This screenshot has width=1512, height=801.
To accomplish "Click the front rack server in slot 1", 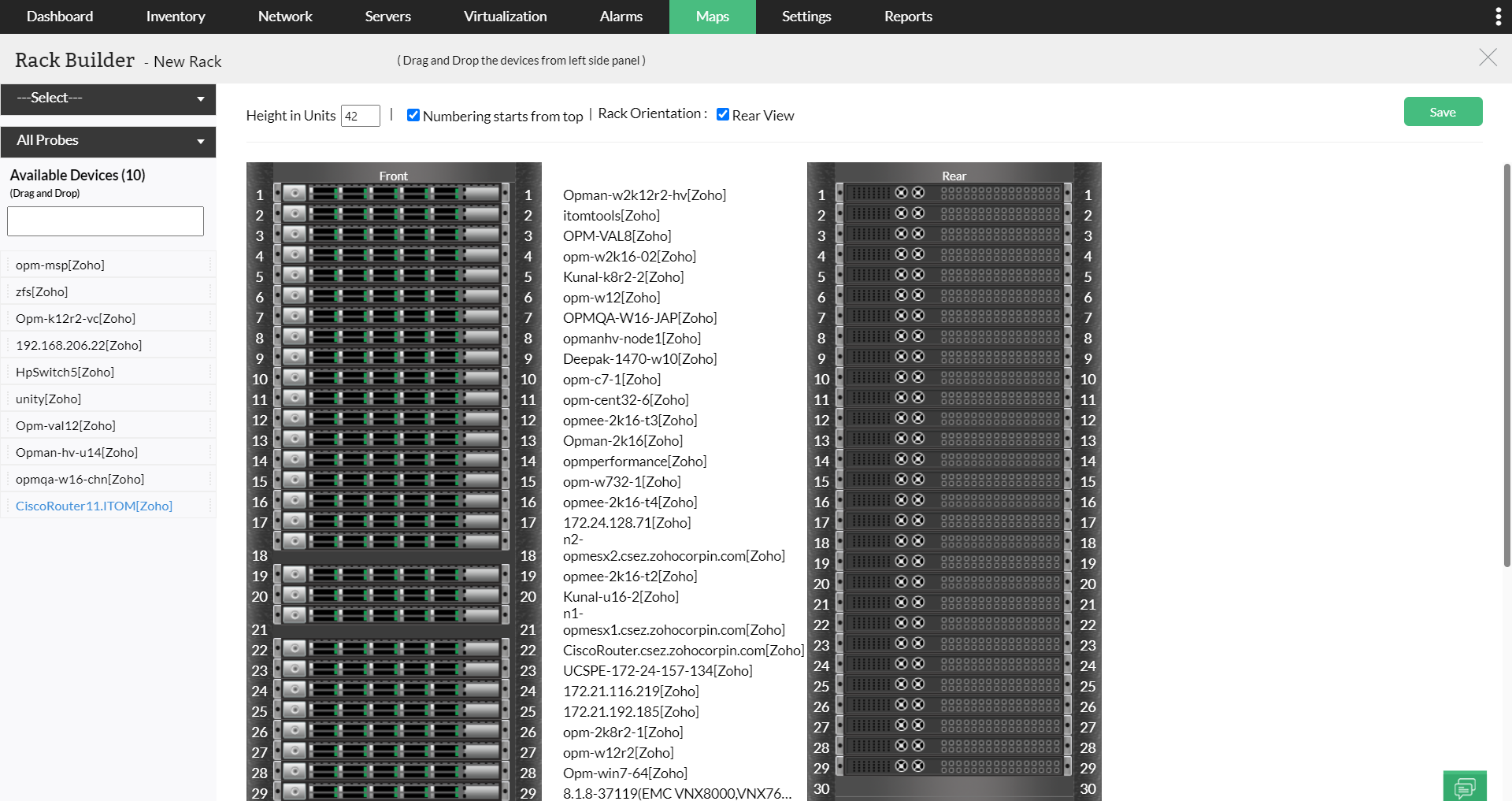I will tap(391, 194).
